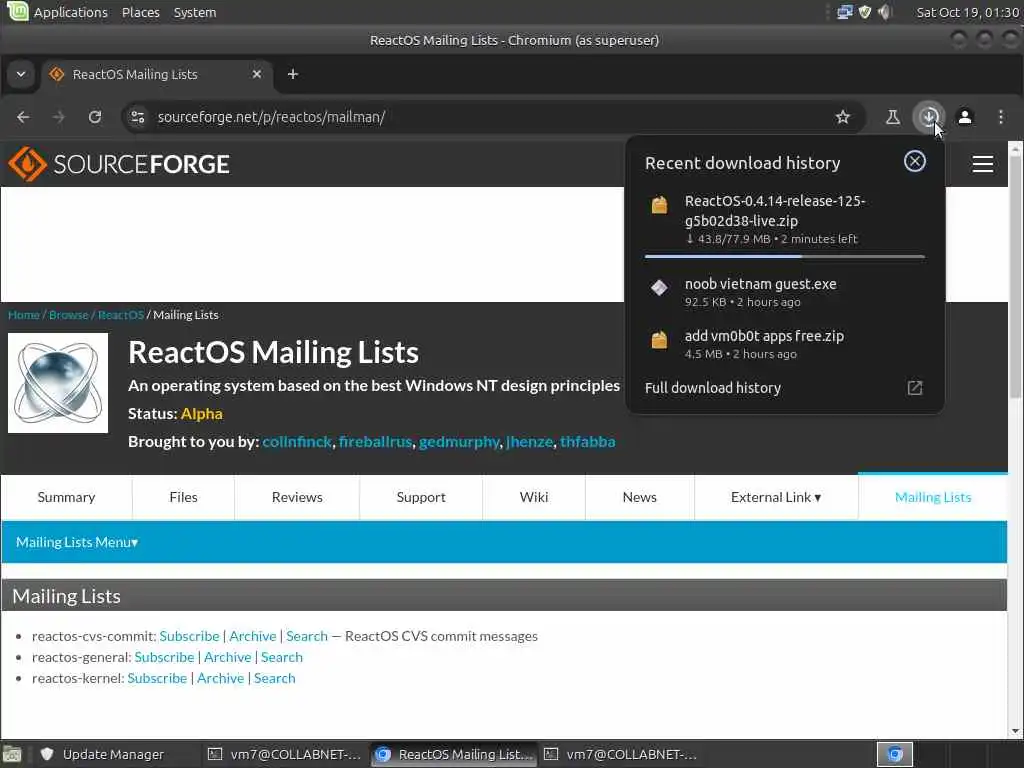1024x768 pixels.
Task: Select the Mailing Lists tab
Action: point(933,497)
